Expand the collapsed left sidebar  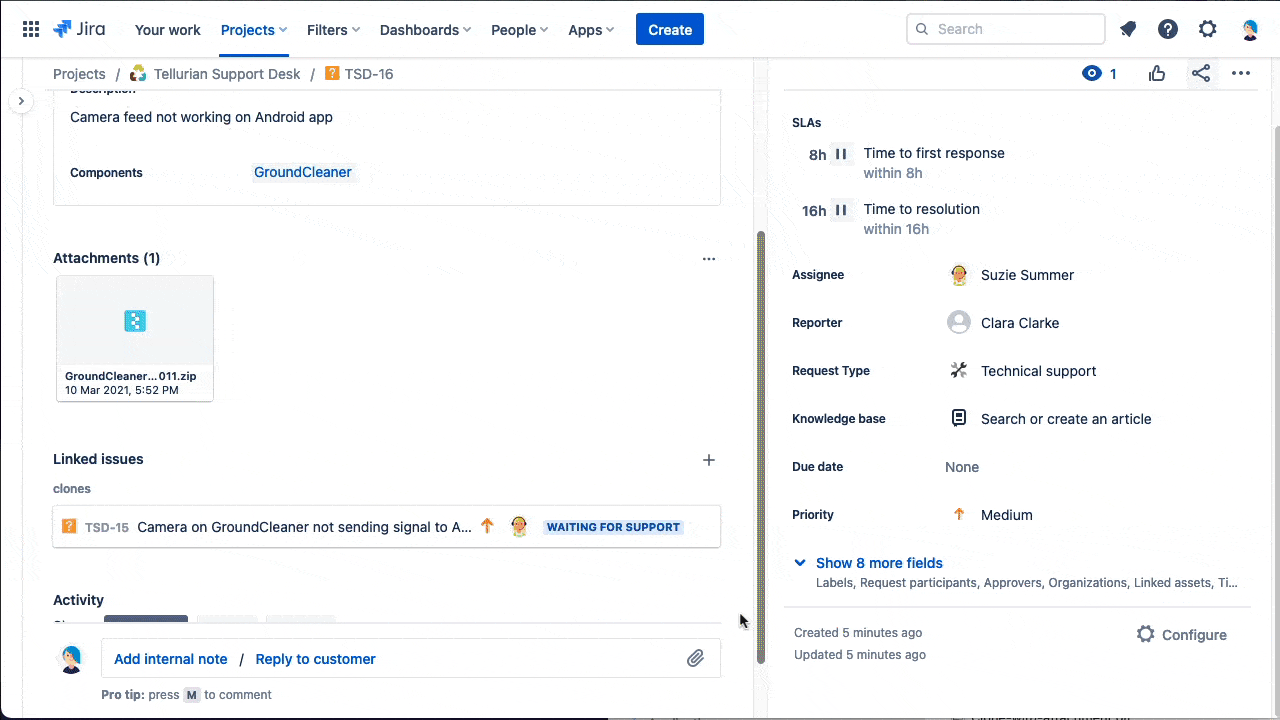21,101
